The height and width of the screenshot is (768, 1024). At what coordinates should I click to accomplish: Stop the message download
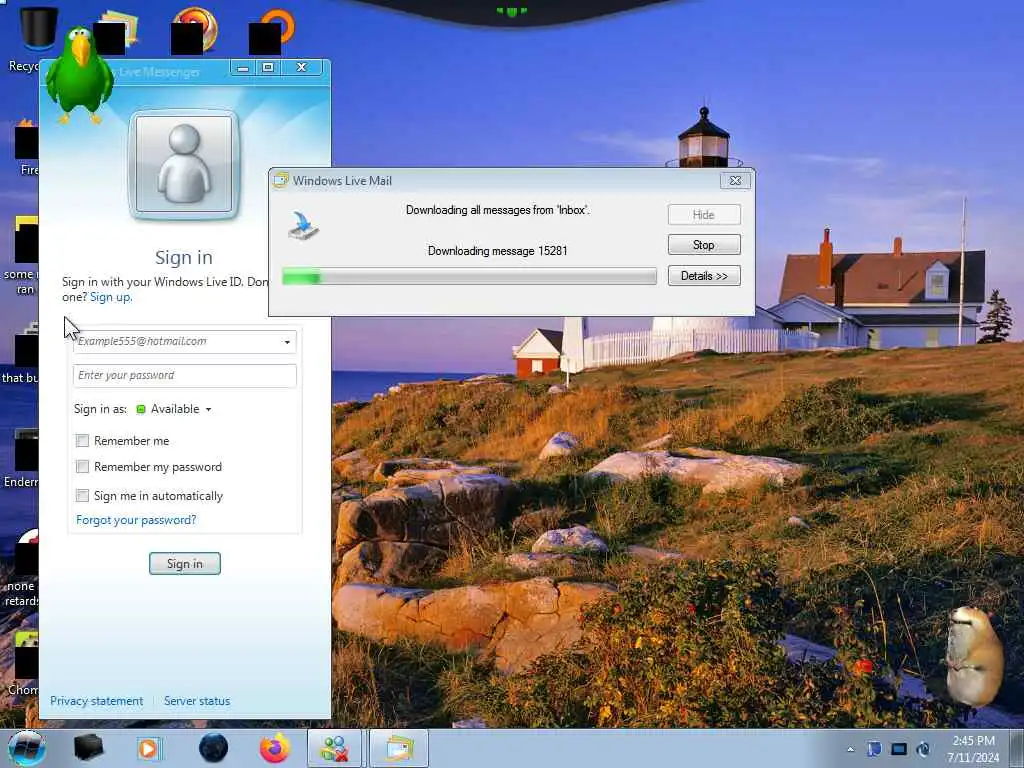click(704, 245)
